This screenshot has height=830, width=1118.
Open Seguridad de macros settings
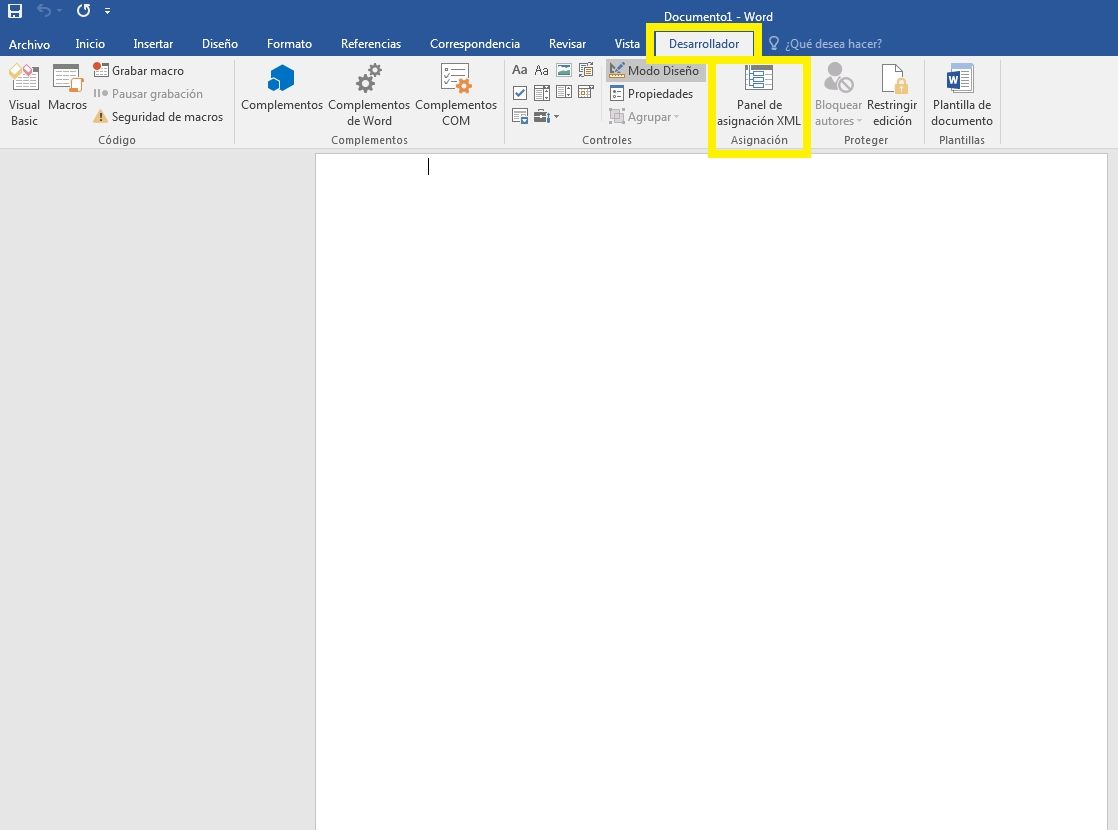(x=158, y=117)
